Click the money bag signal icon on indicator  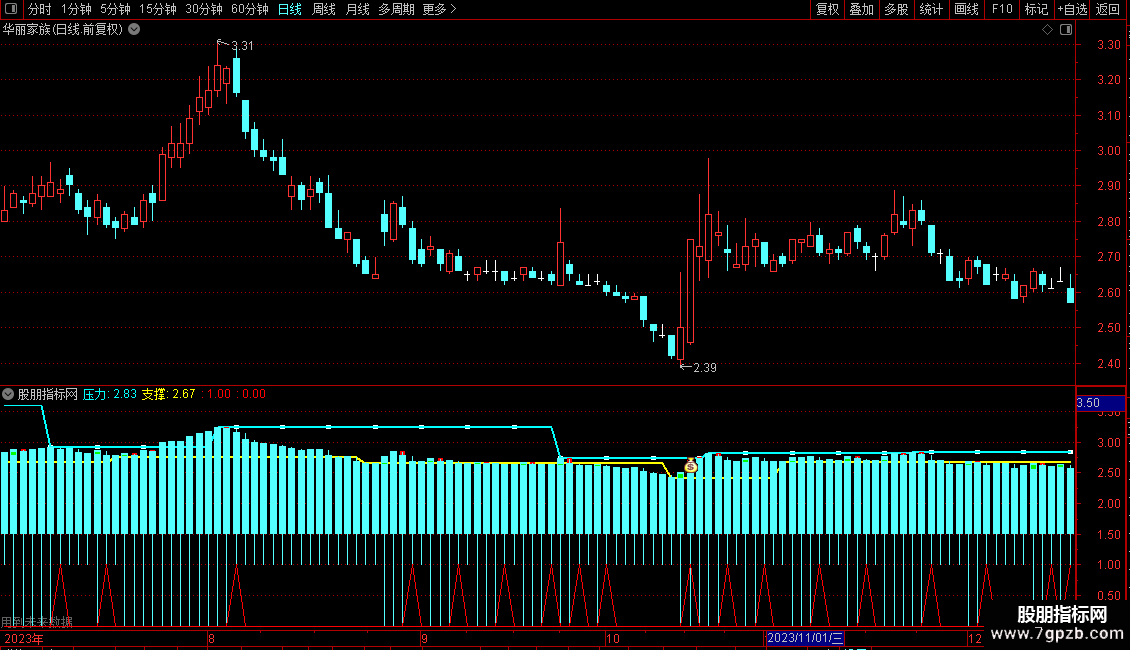[x=690, y=466]
